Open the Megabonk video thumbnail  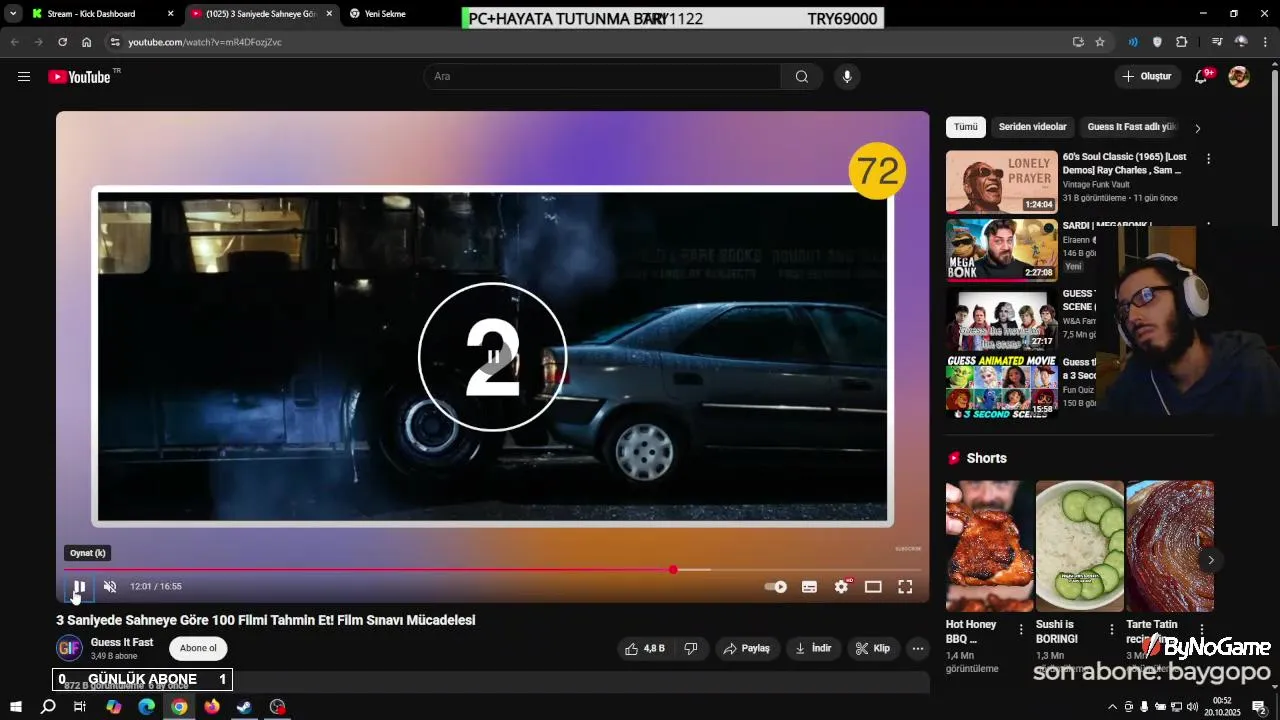(x=1002, y=250)
